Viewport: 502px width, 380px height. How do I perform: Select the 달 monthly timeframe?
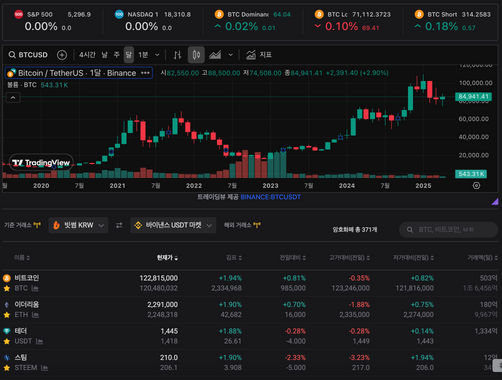(x=129, y=55)
